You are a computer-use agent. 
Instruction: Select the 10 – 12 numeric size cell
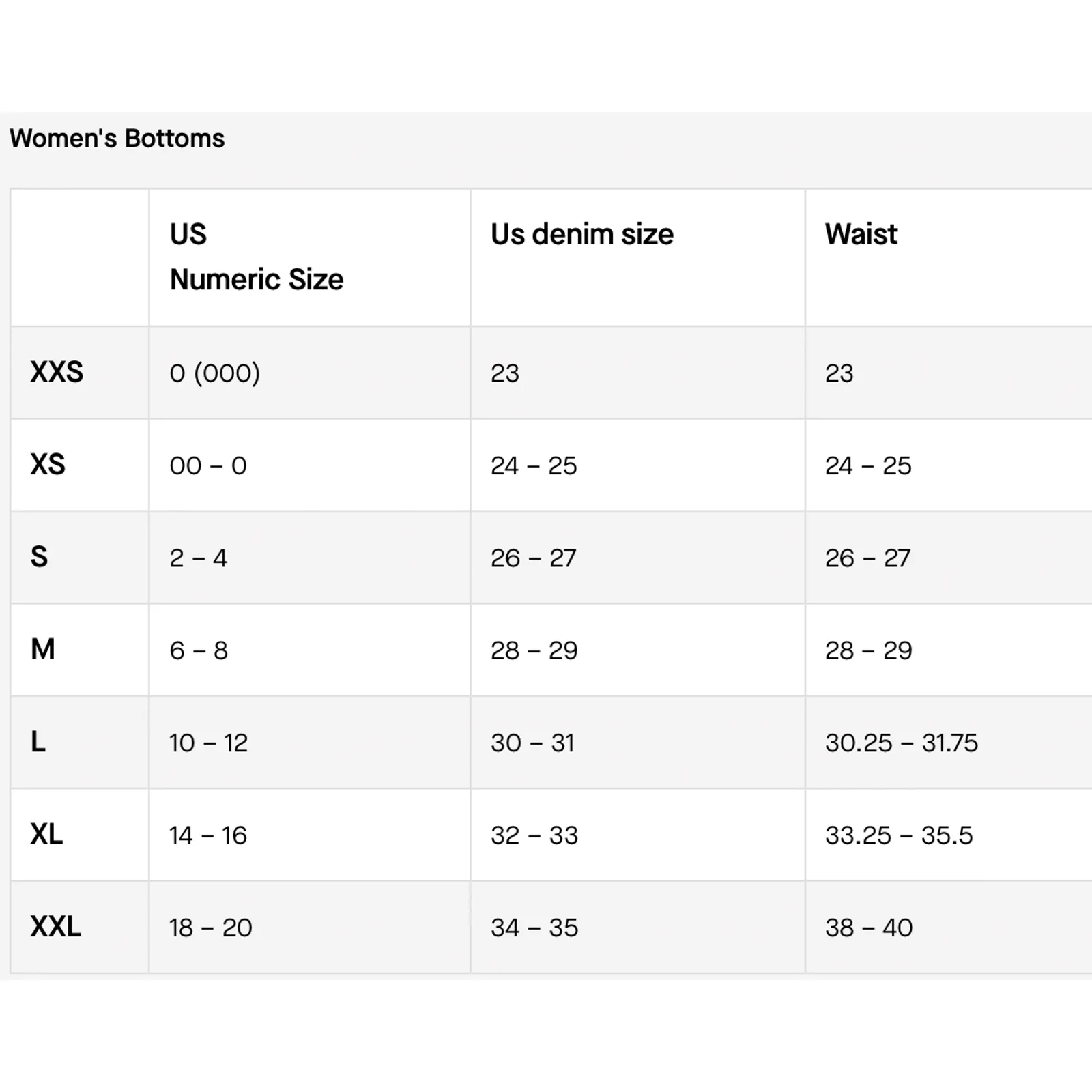pos(208,743)
